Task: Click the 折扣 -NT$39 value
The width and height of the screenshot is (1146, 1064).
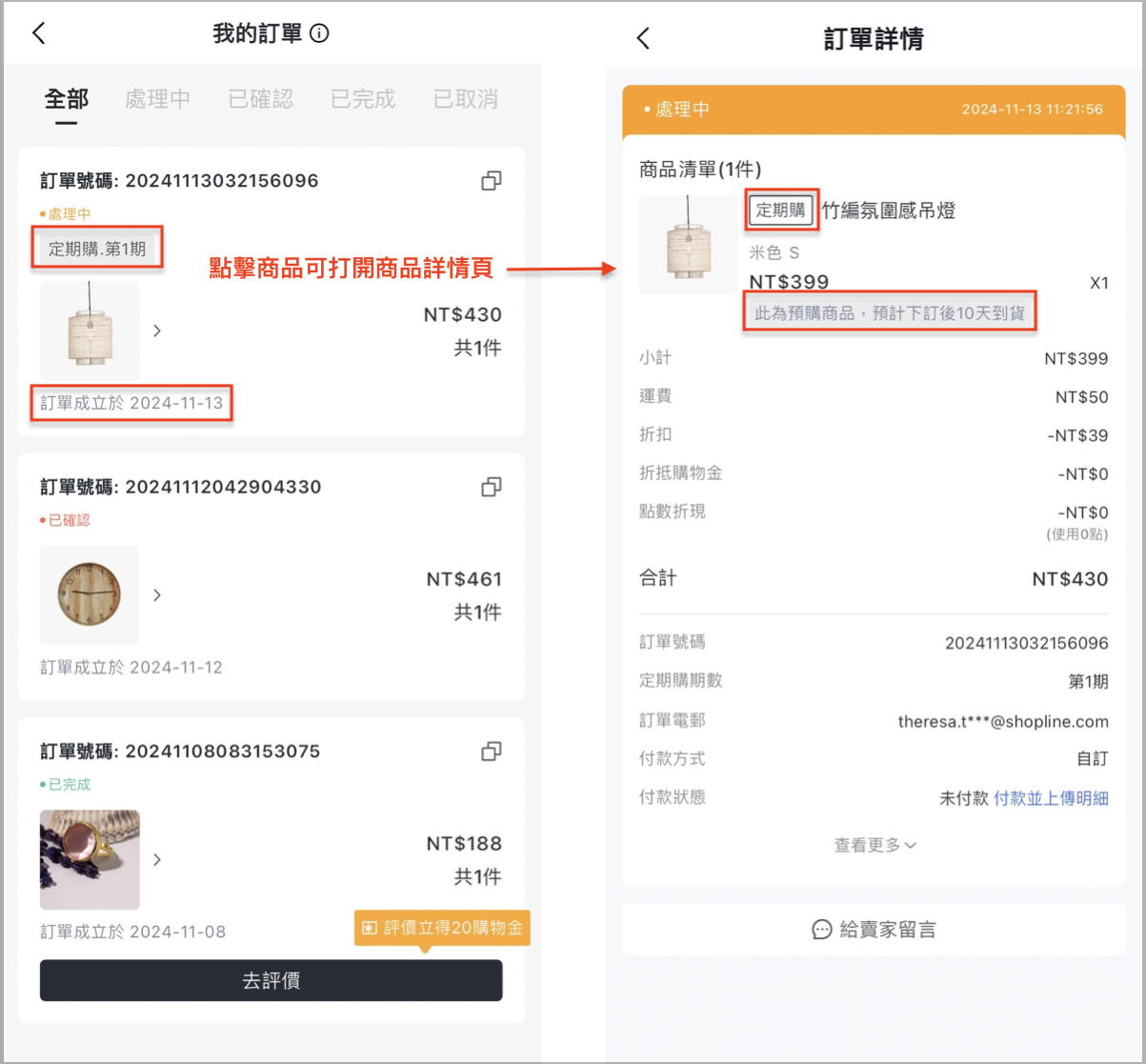Action: click(x=1077, y=436)
